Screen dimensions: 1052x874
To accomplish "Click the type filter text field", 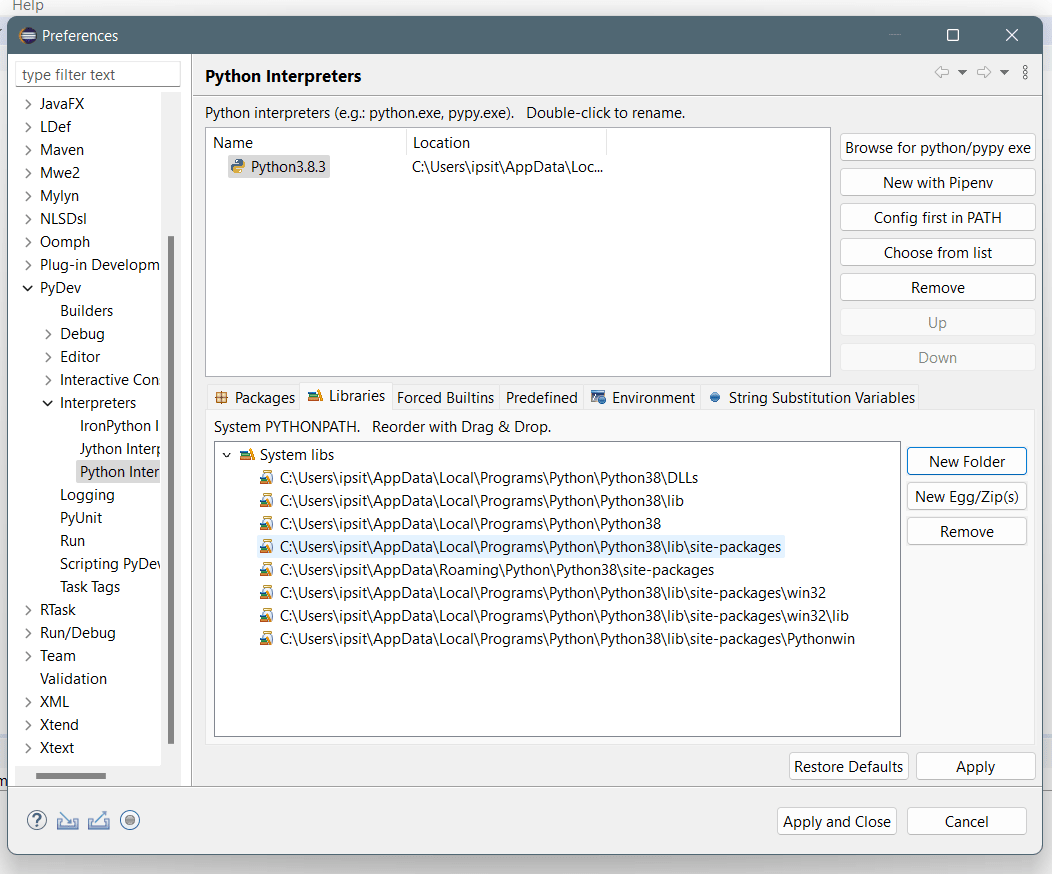I will coord(98,75).
